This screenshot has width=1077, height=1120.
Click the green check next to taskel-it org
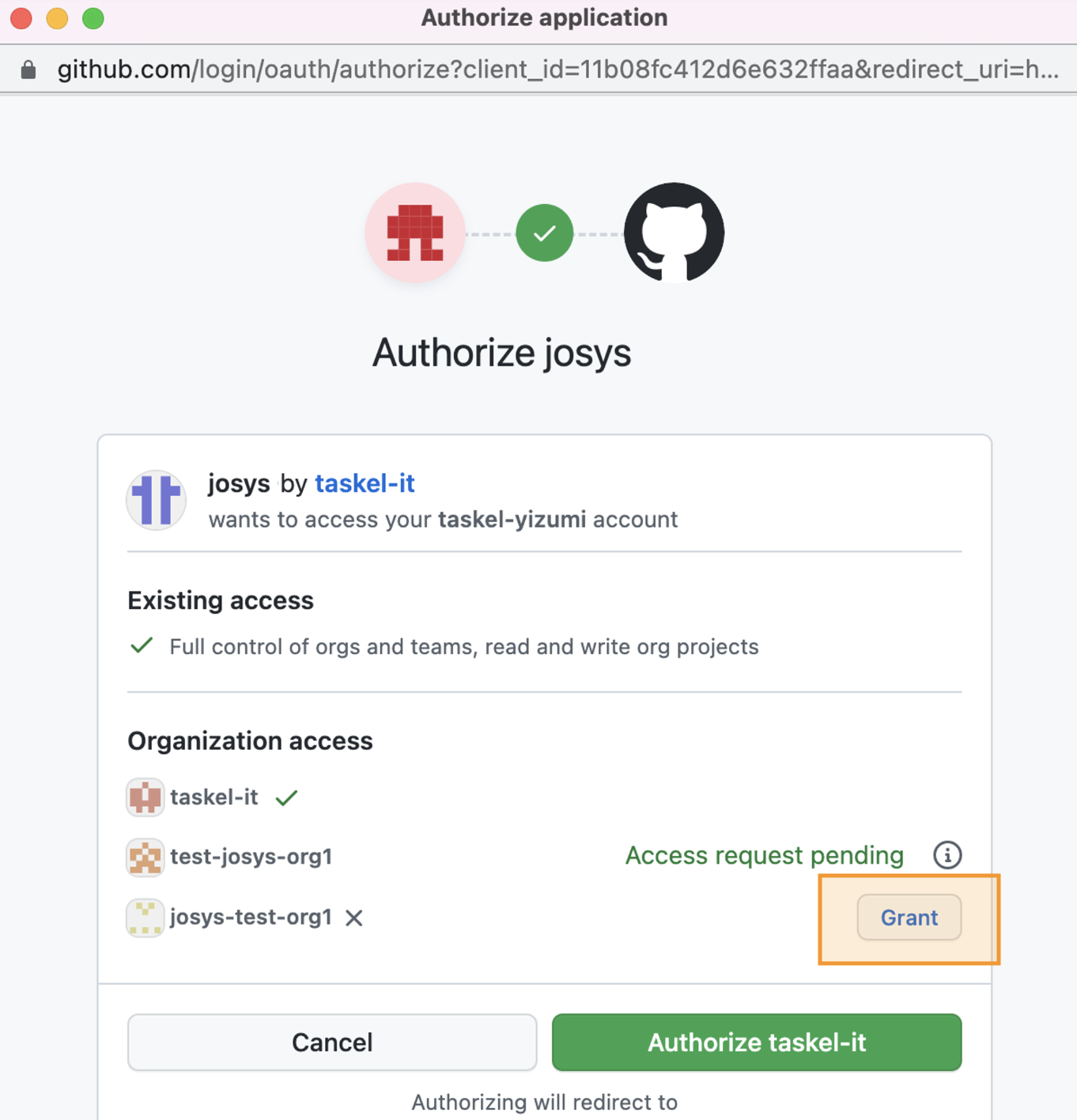pos(286,798)
